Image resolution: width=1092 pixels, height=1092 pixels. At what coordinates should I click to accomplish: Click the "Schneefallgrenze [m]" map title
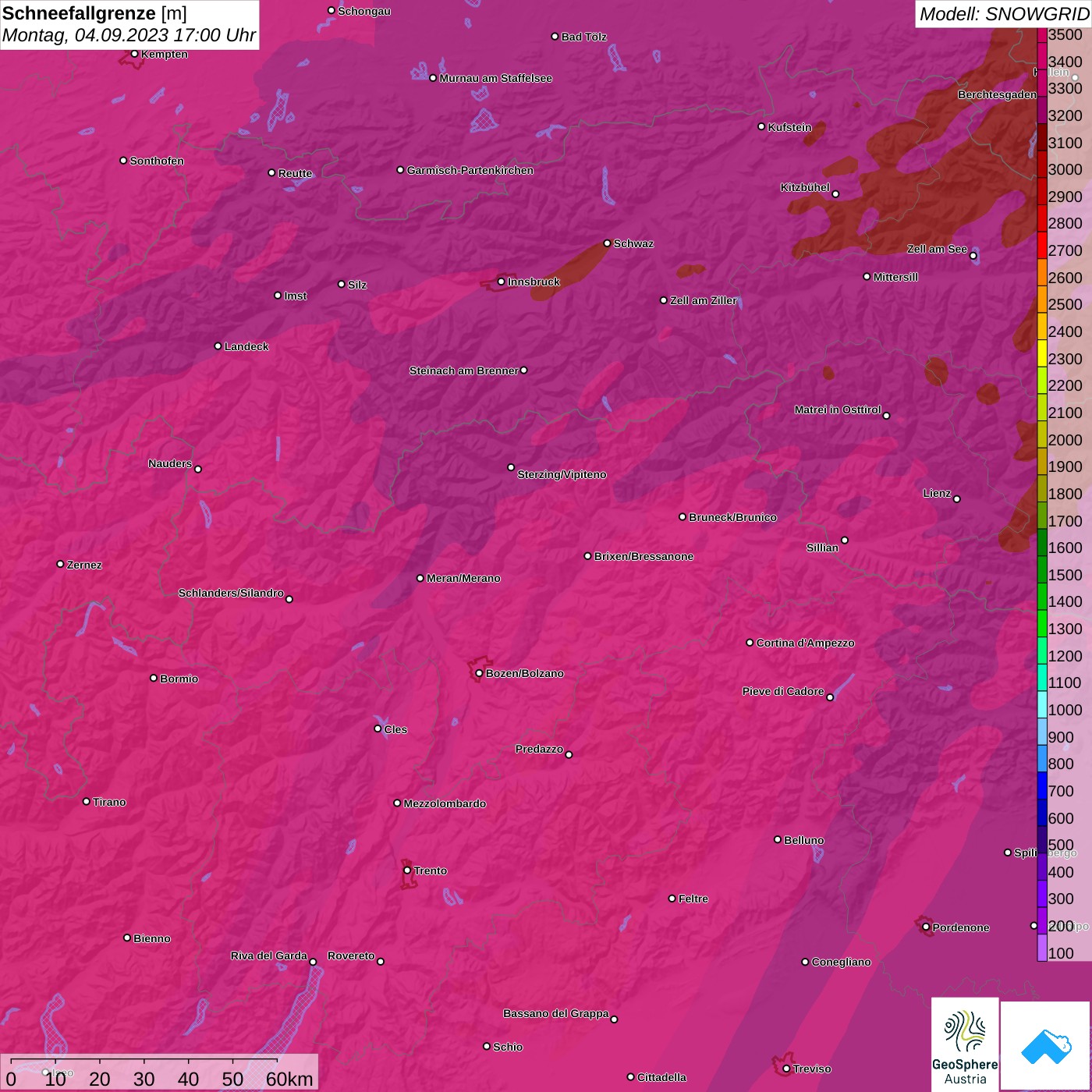pyautogui.click(x=94, y=13)
